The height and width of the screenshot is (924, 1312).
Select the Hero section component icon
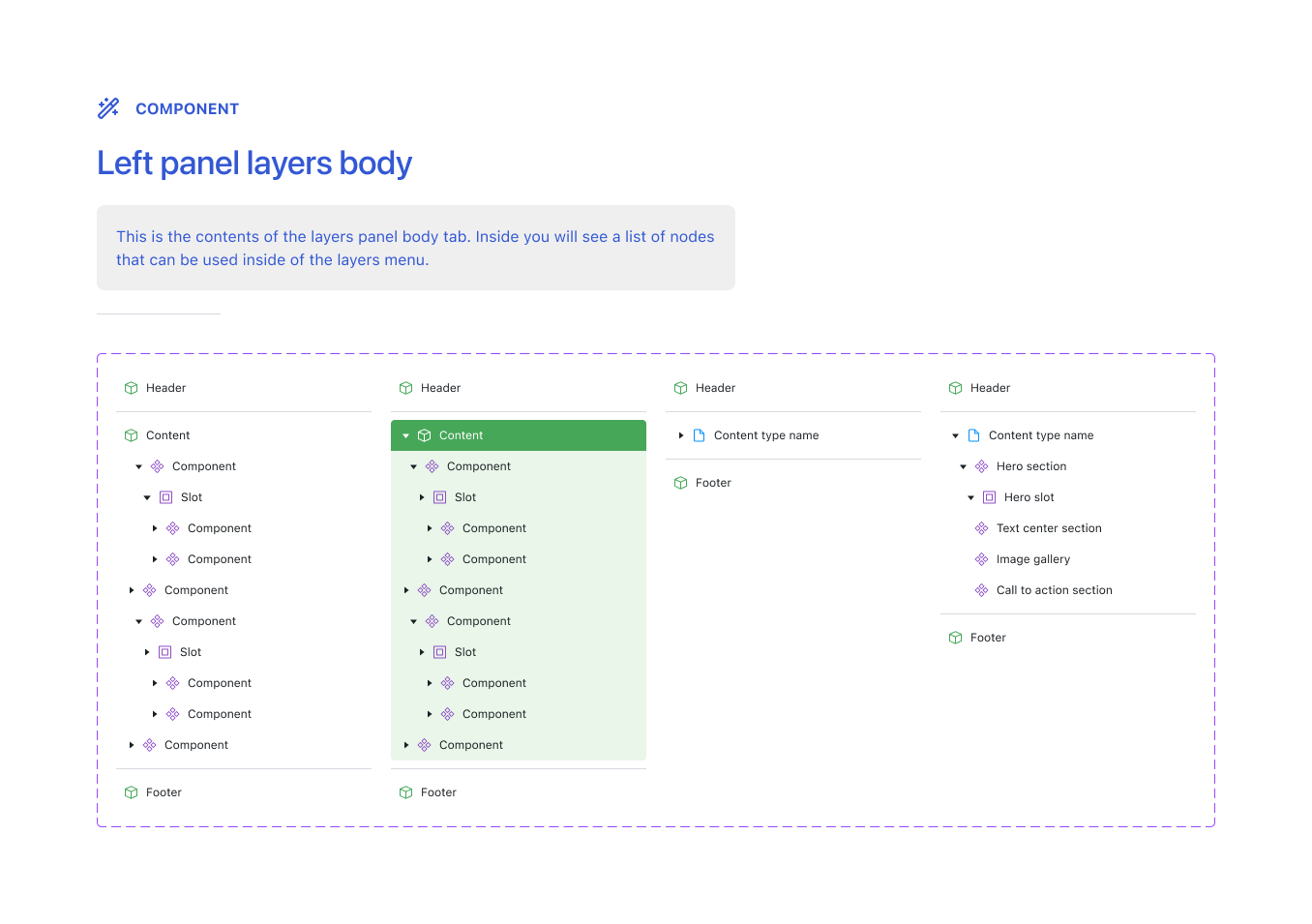(981, 465)
